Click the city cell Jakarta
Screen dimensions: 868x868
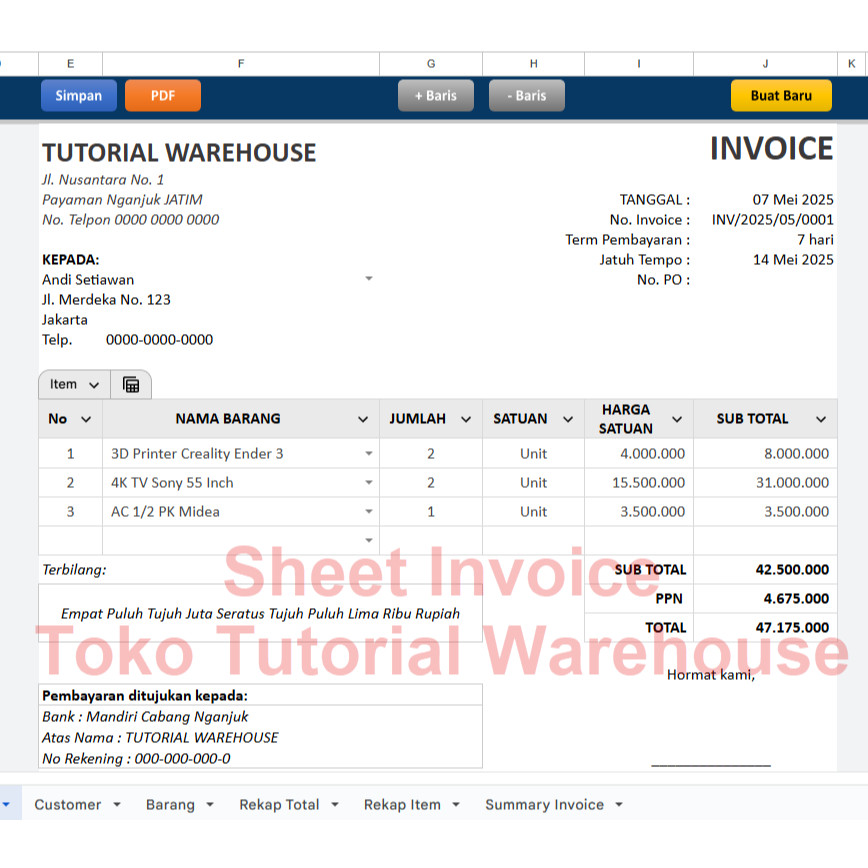click(x=65, y=319)
